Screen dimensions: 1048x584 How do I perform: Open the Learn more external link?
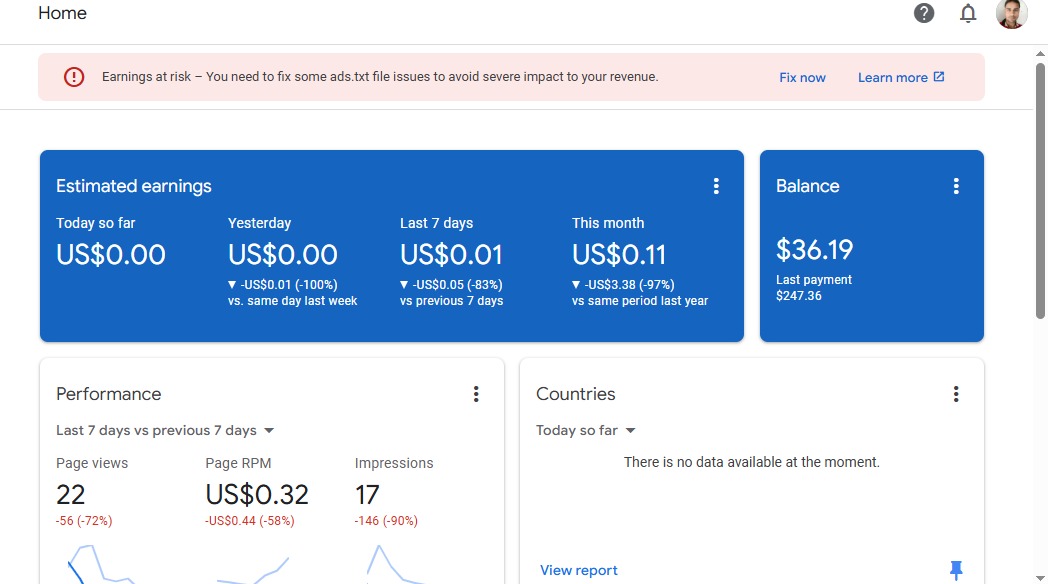[x=901, y=78]
